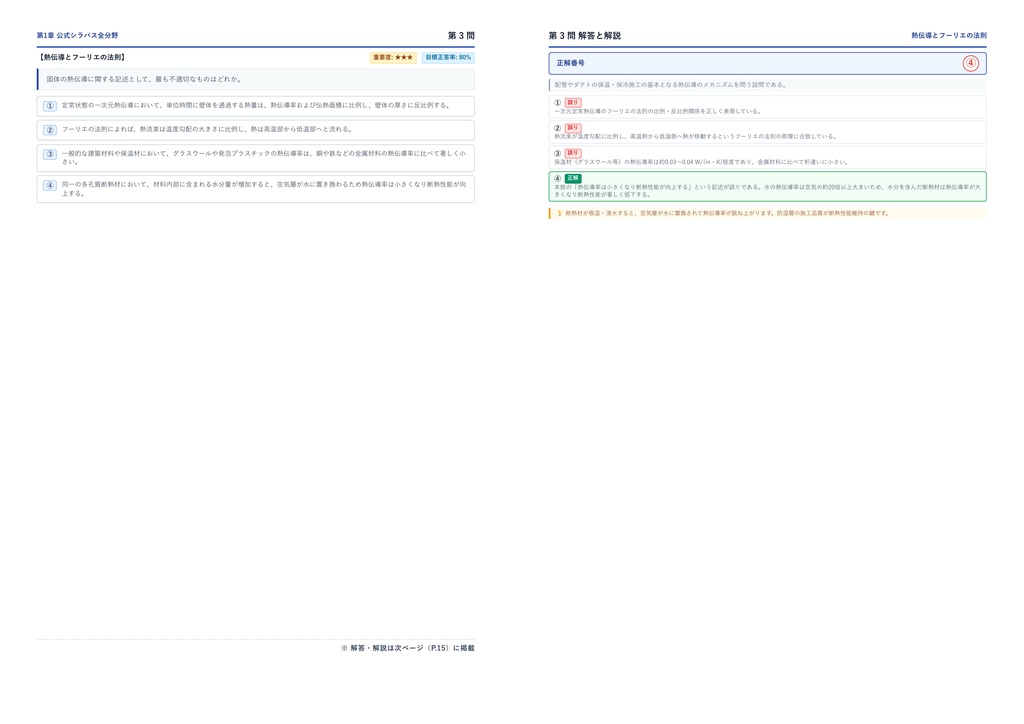Click the top-right 熱伝導とフーリエの法則 header link
This screenshot has height=724, width=1024.
tap(949, 35)
